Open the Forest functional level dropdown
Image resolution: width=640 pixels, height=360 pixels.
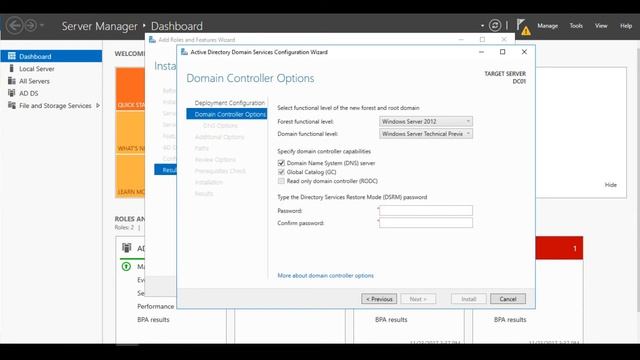[426, 121]
